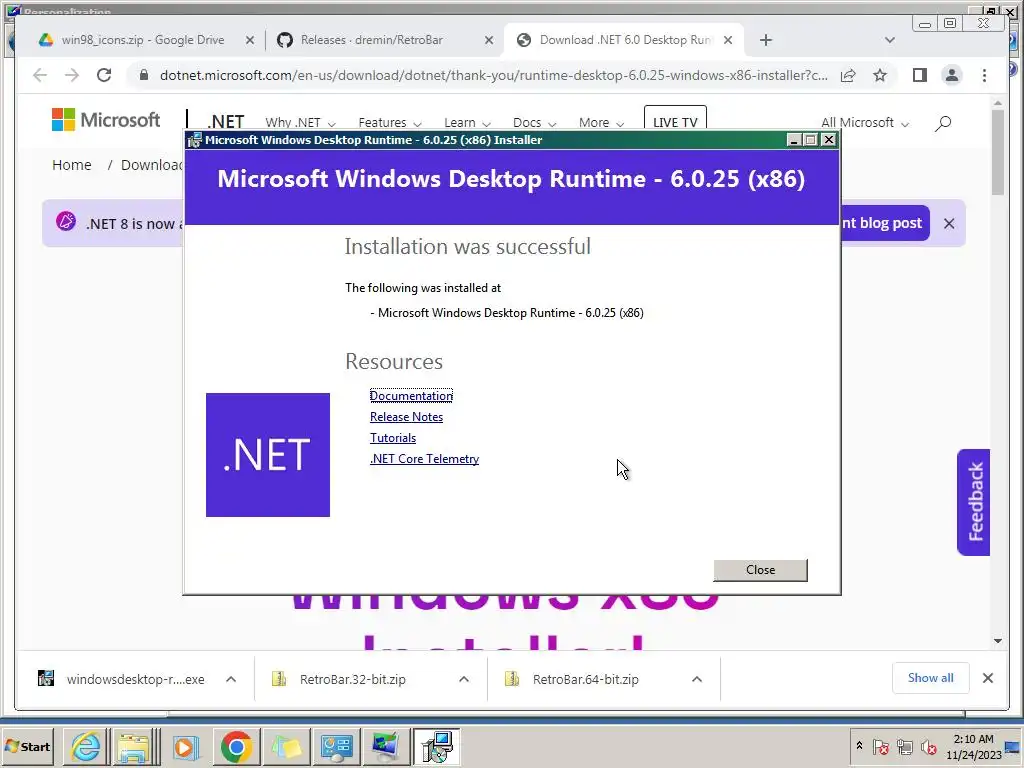
Task: Switch to the installer taskbar icon
Action: (436, 746)
